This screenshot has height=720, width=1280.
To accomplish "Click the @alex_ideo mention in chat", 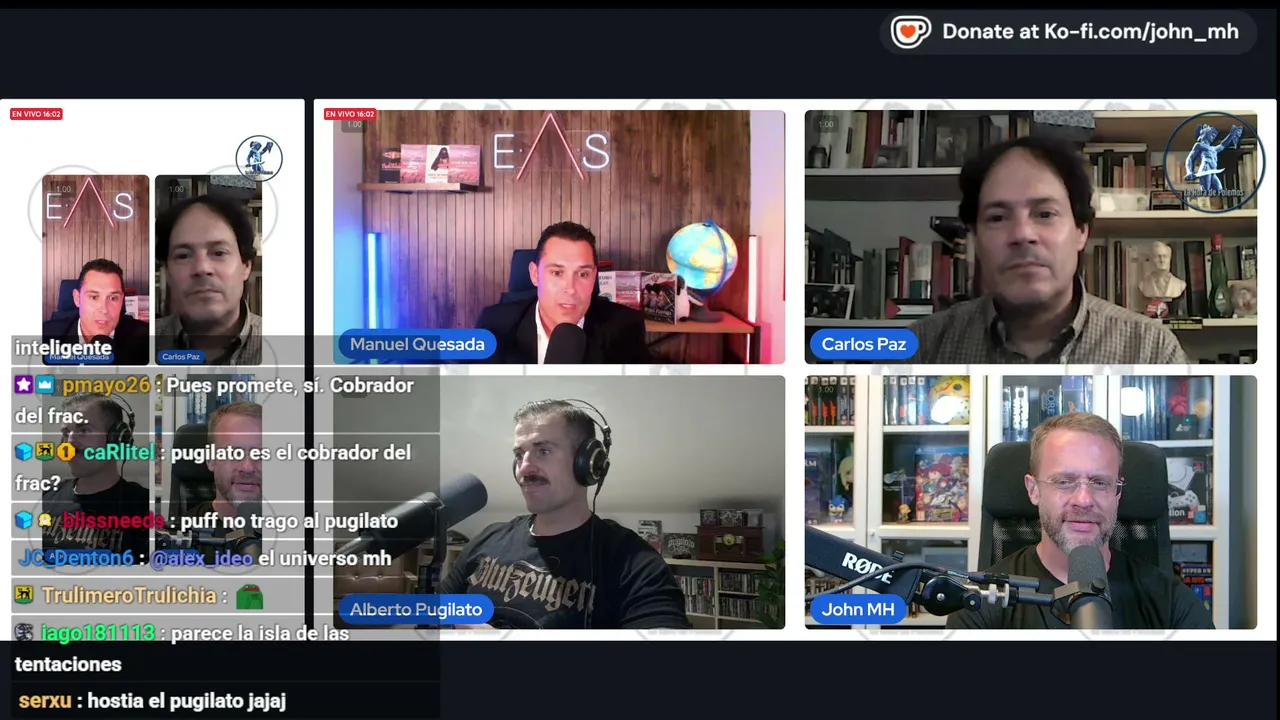I will [x=201, y=558].
